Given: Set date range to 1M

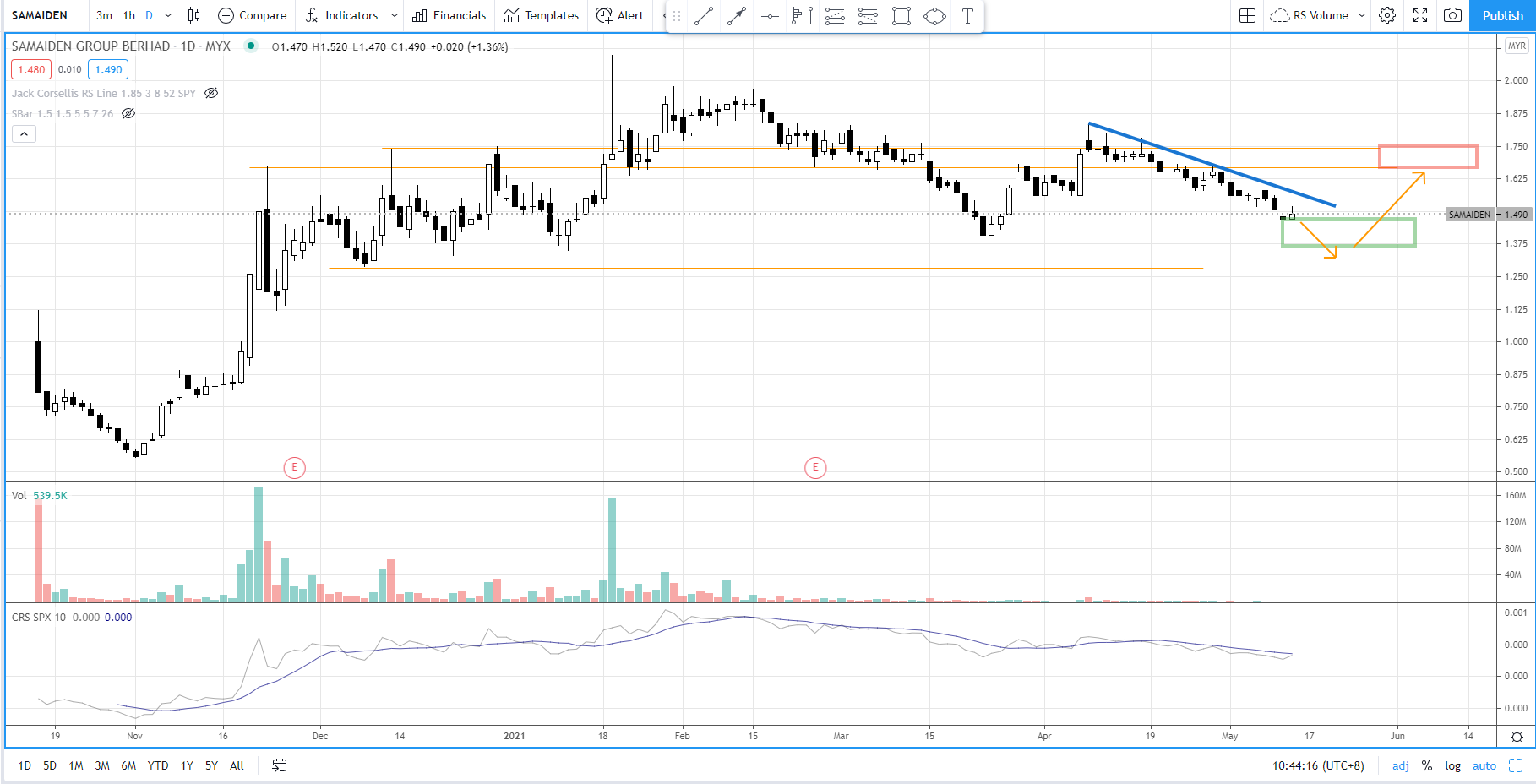Looking at the screenshot, I should (x=76, y=765).
